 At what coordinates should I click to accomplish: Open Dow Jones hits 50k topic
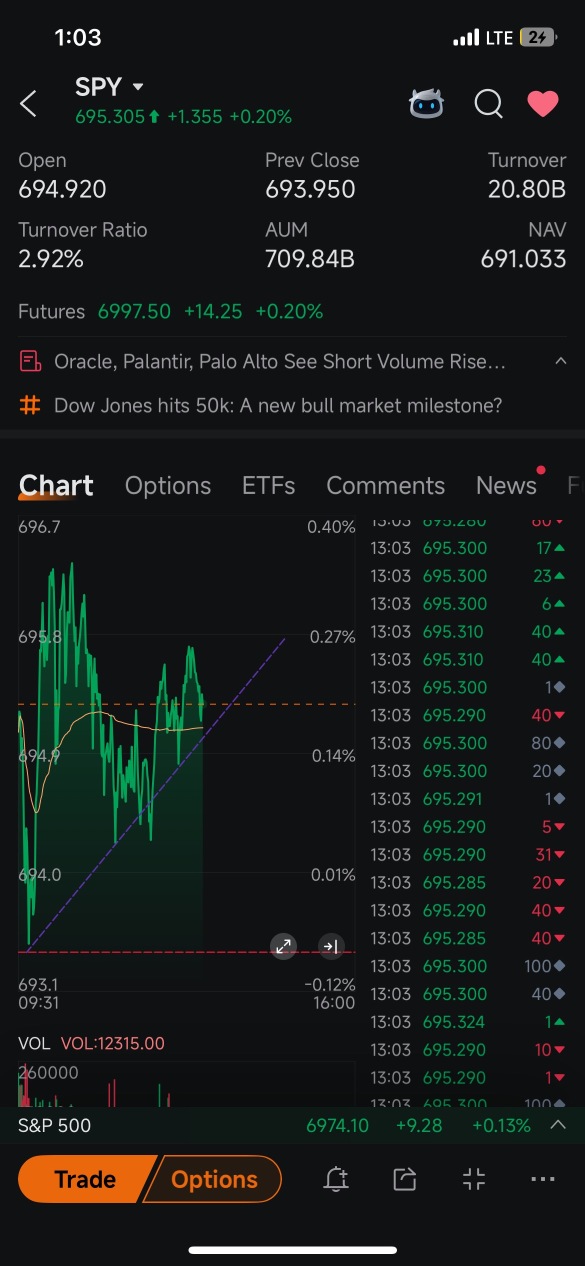tap(278, 405)
